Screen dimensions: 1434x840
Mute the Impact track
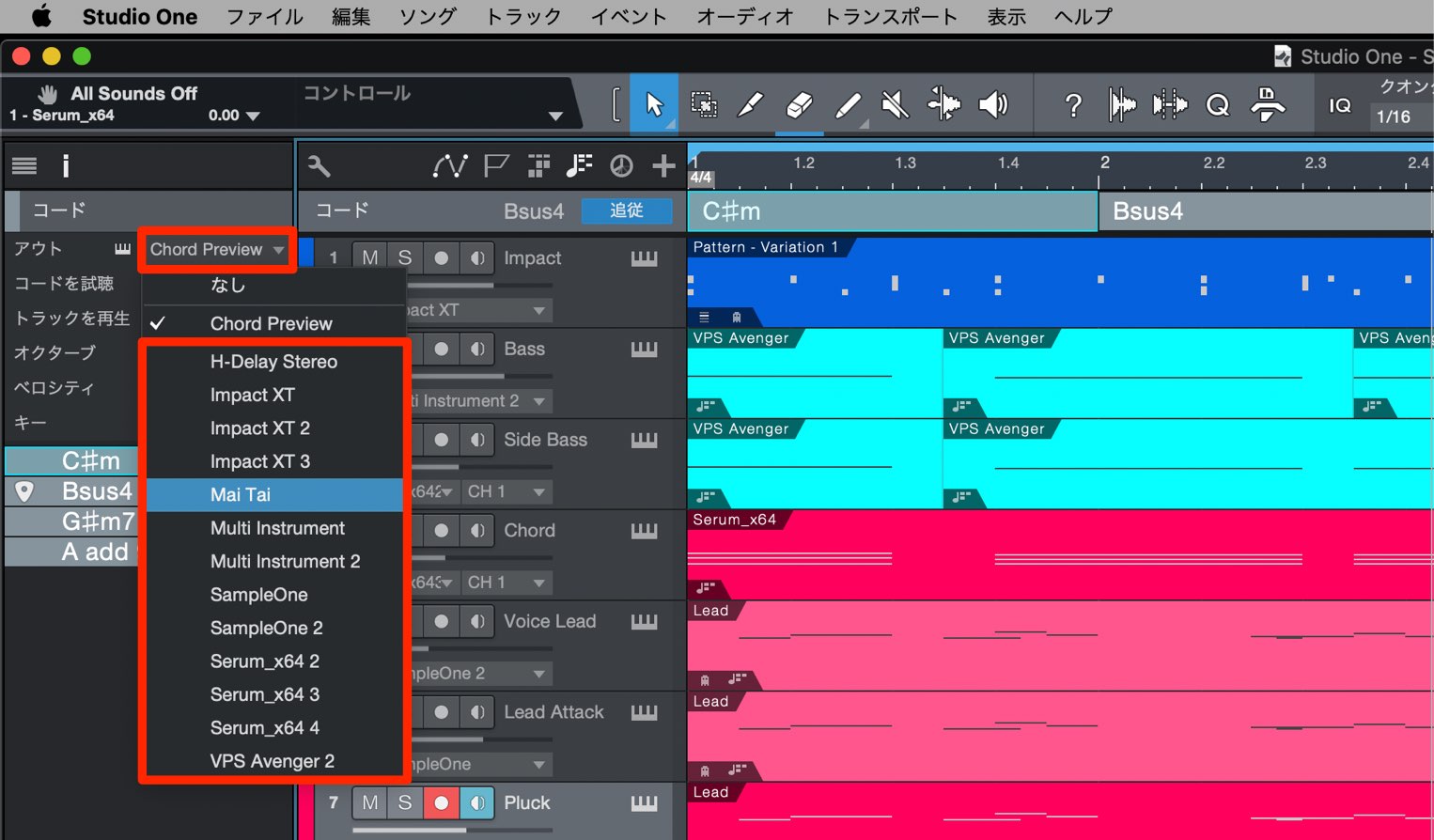tap(370, 257)
